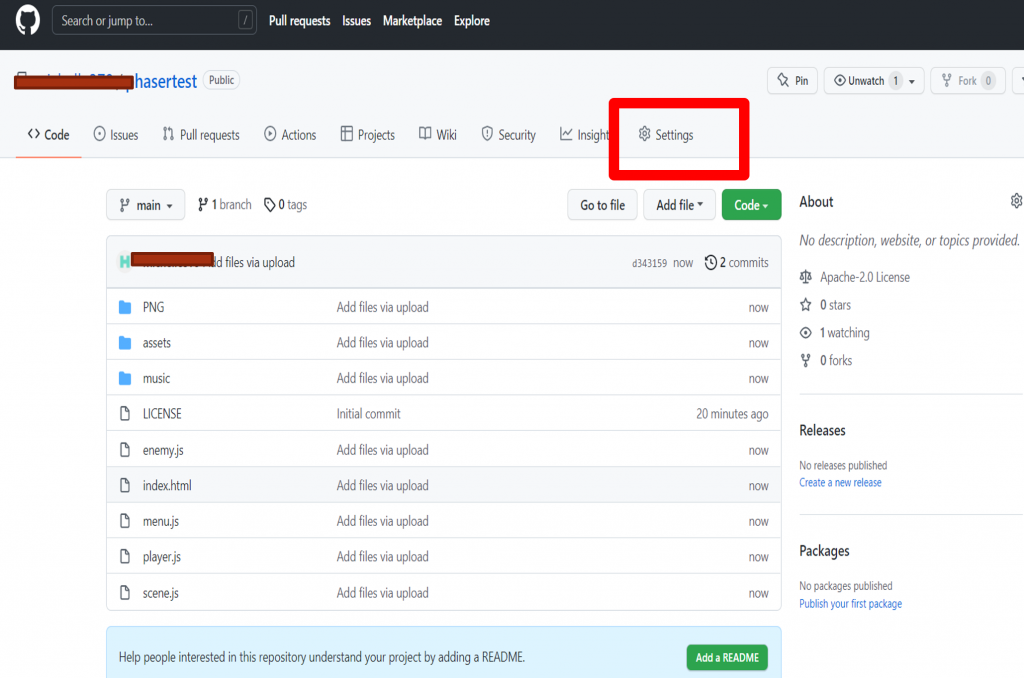Open the menu.js file
1024x678 pixels.
(161, 522)
